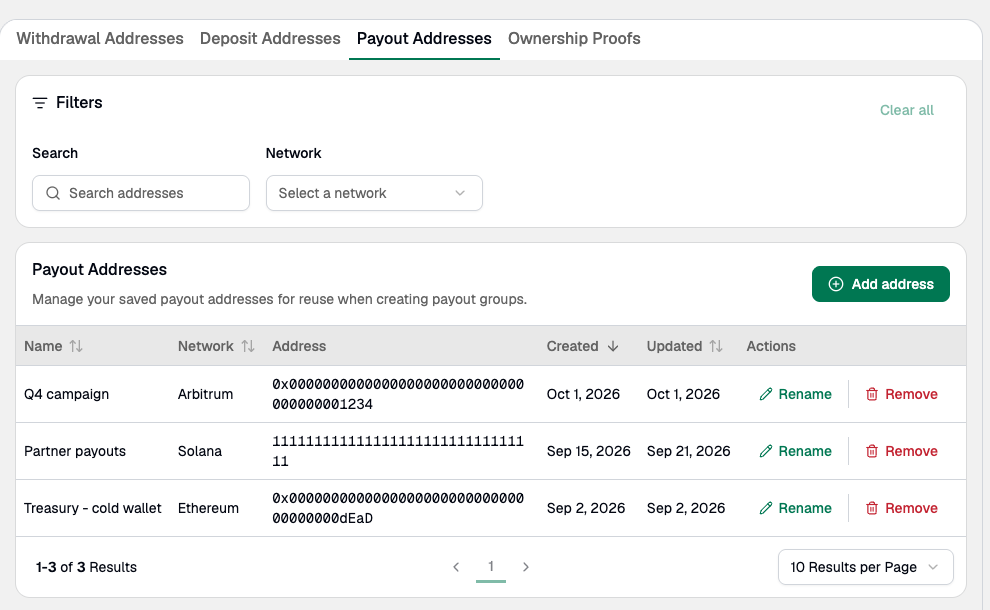Viewport: 990px width, 610px height.
Task: Click the address ending in dEaD
Action: [398, 508]
